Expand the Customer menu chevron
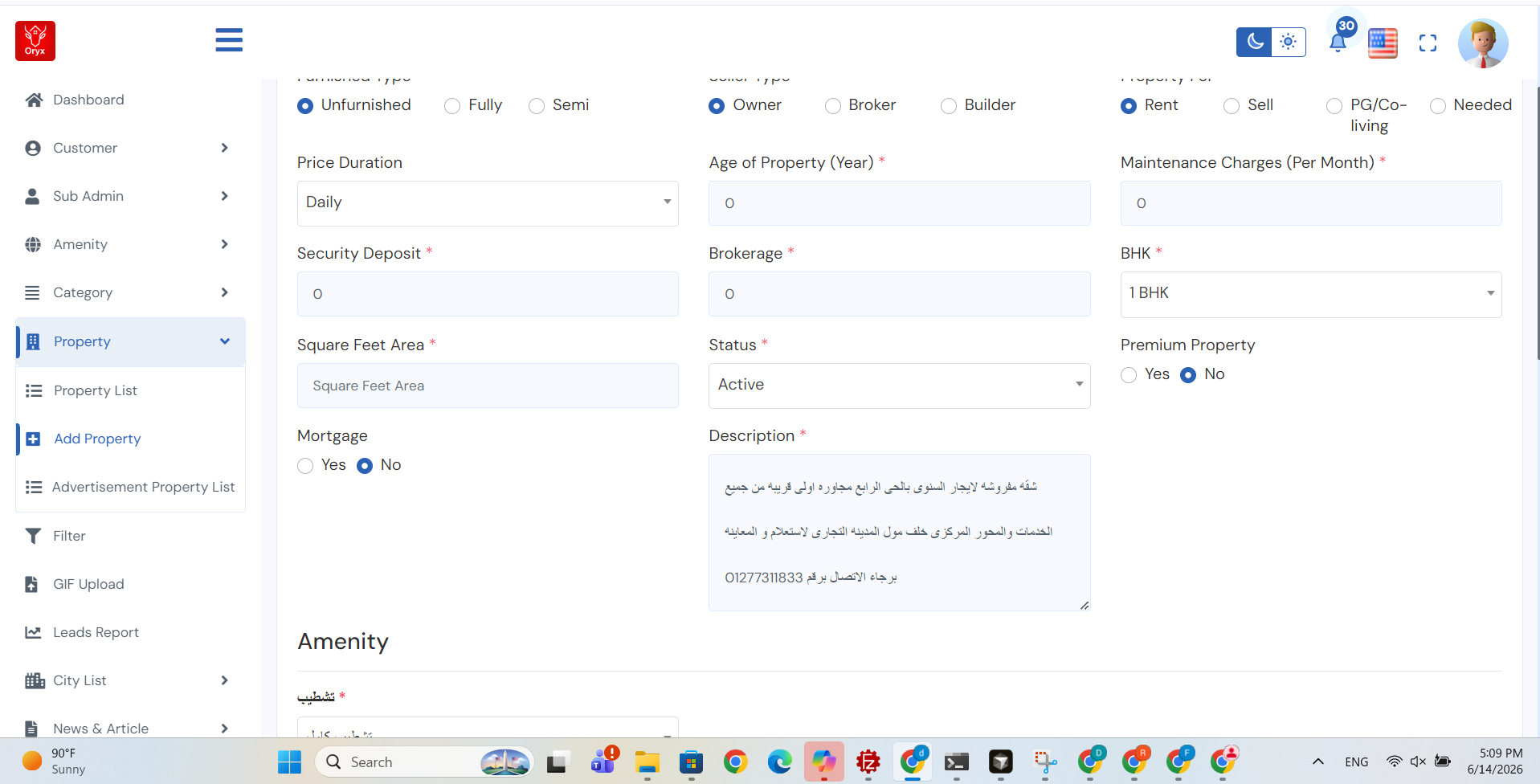This screenshot has height=784, width=1540. click(x=224, y=148)
